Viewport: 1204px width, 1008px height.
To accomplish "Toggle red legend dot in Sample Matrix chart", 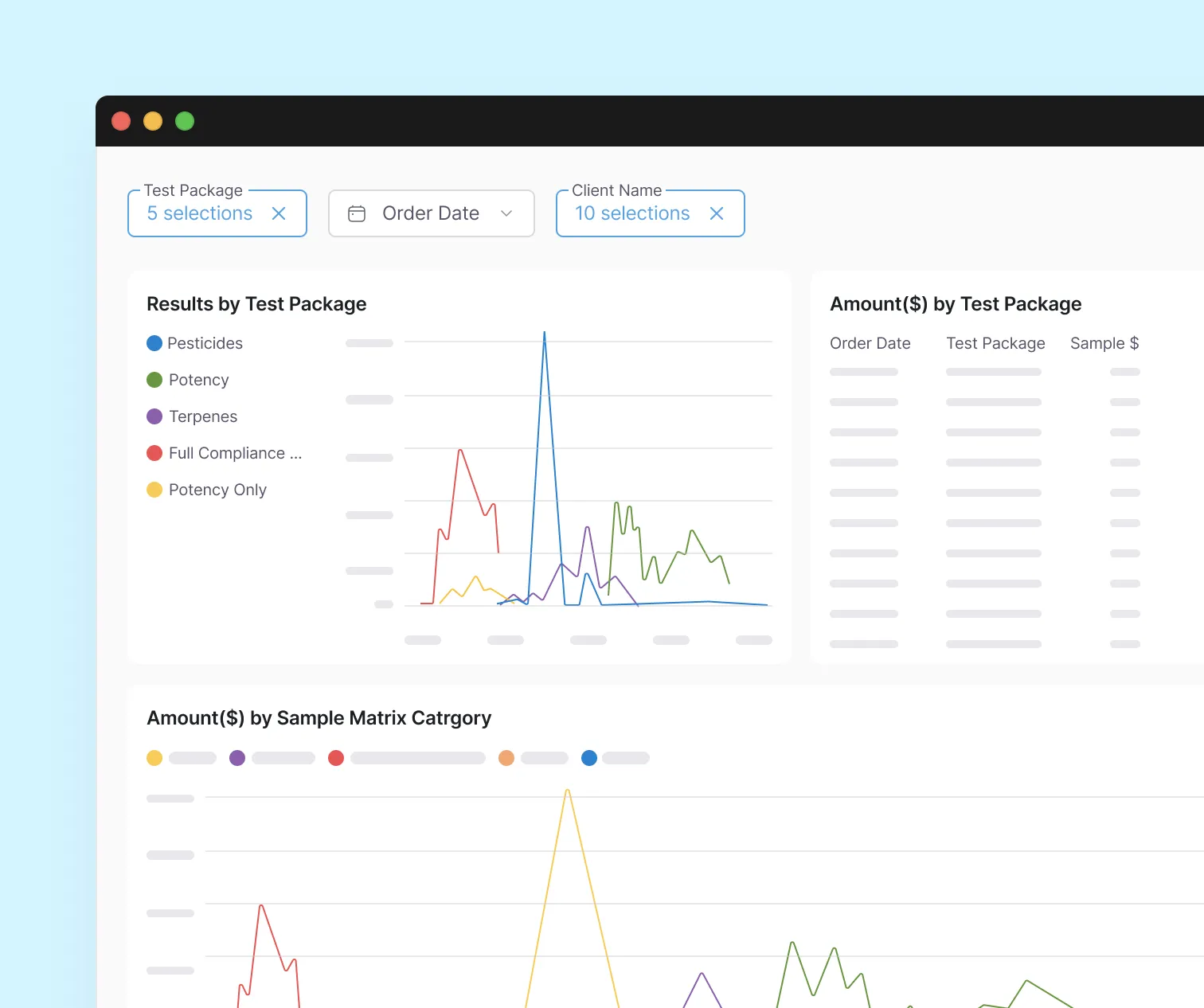I will pyautogui.click(x=336, y=758).
